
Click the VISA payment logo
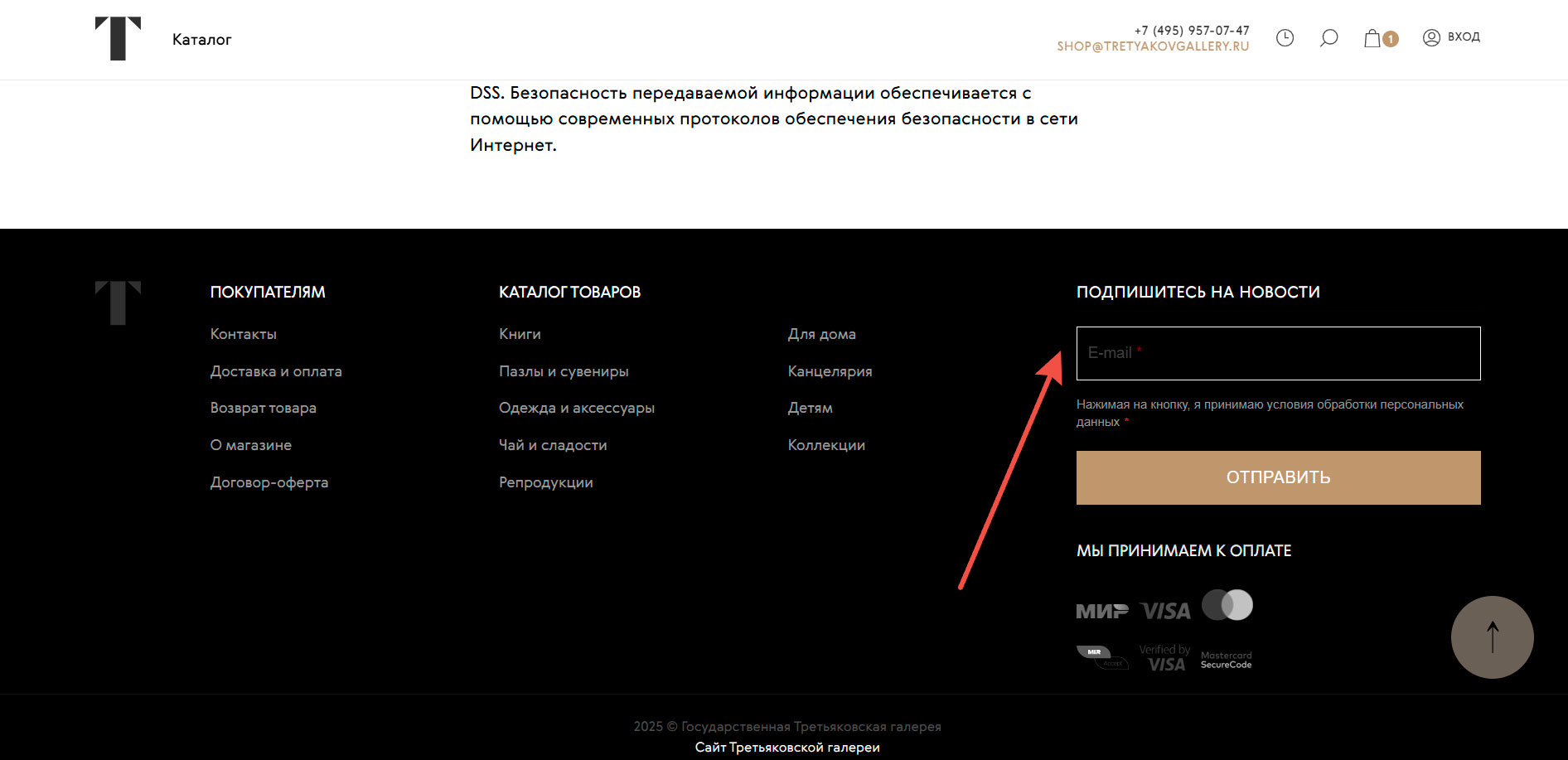point(1165,612)
